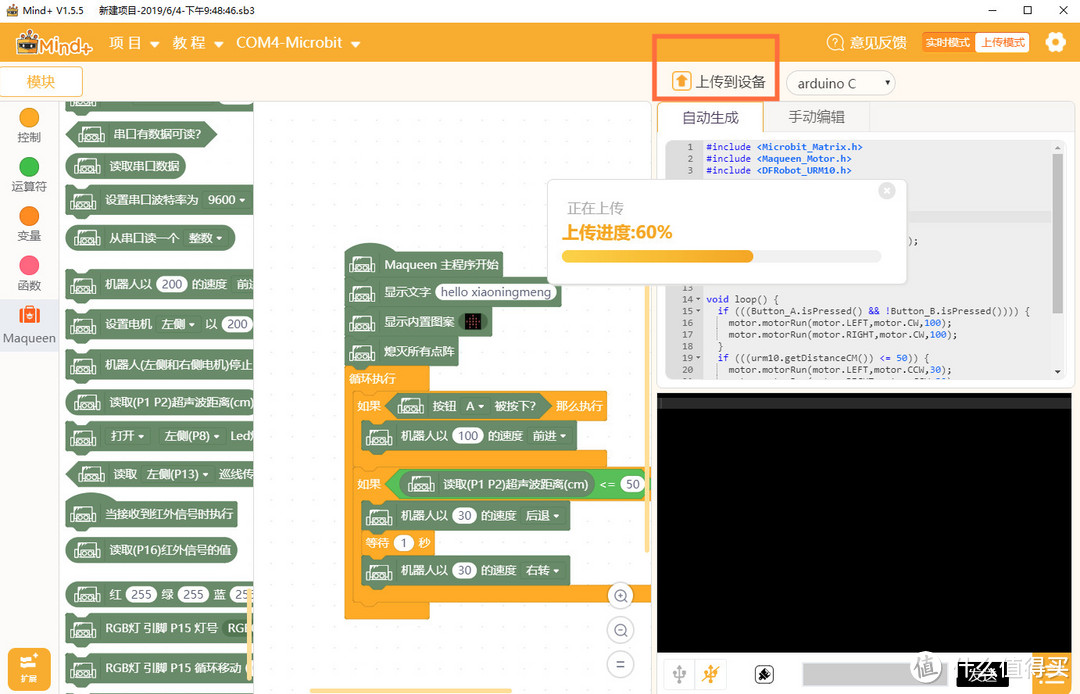Click the upload progress bar

721,256
